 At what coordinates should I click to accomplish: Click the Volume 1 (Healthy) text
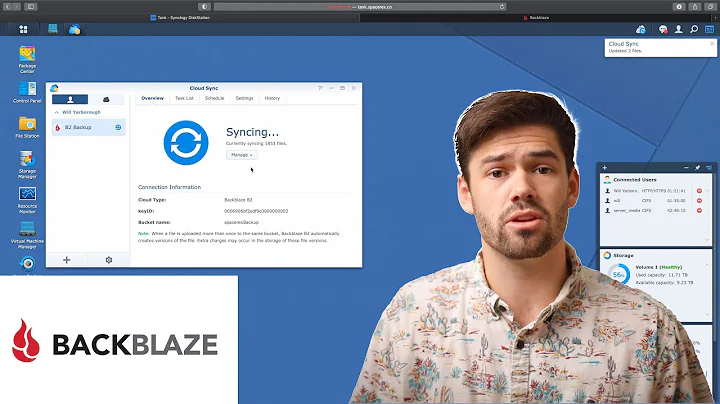[x=658, y=267]
